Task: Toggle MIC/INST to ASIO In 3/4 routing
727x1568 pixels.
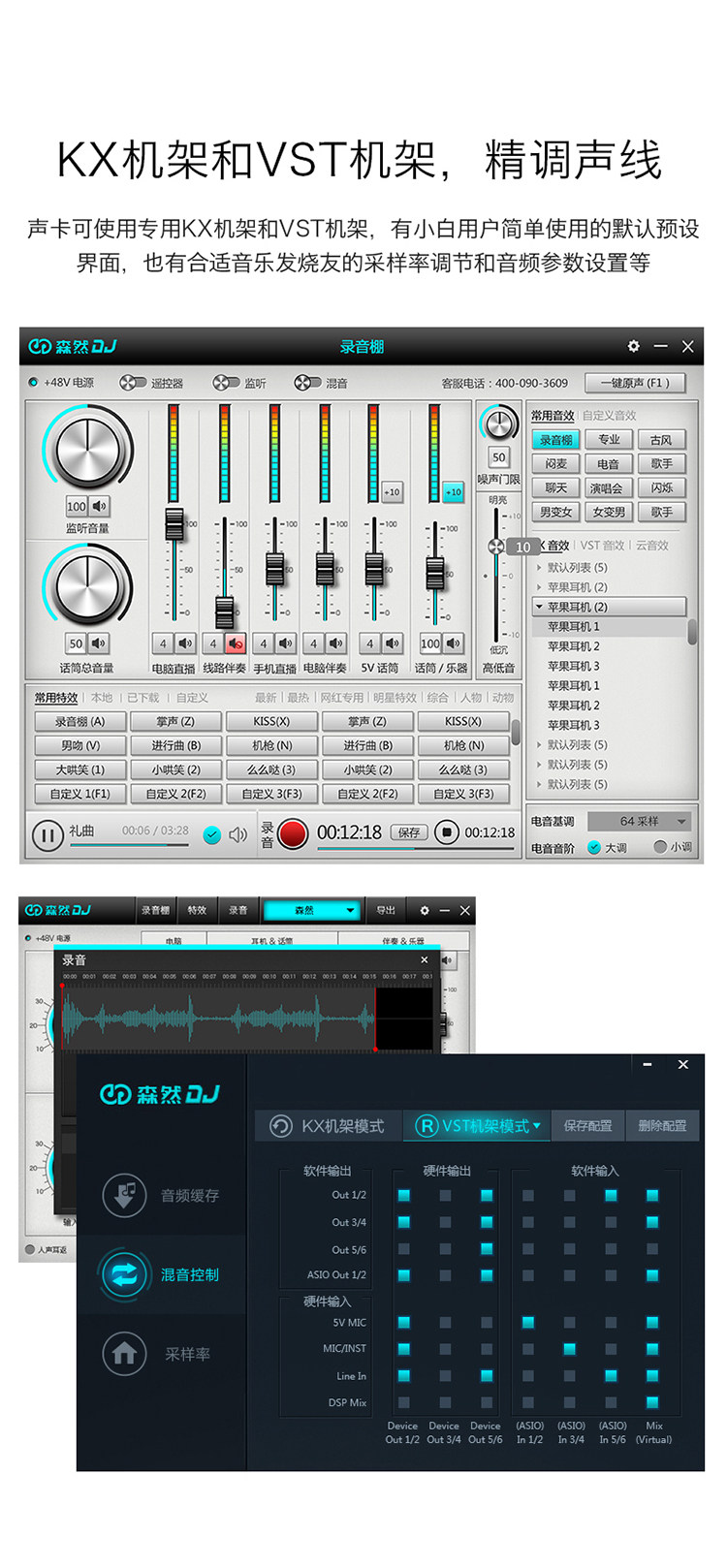Action: tap(569, 1348)
